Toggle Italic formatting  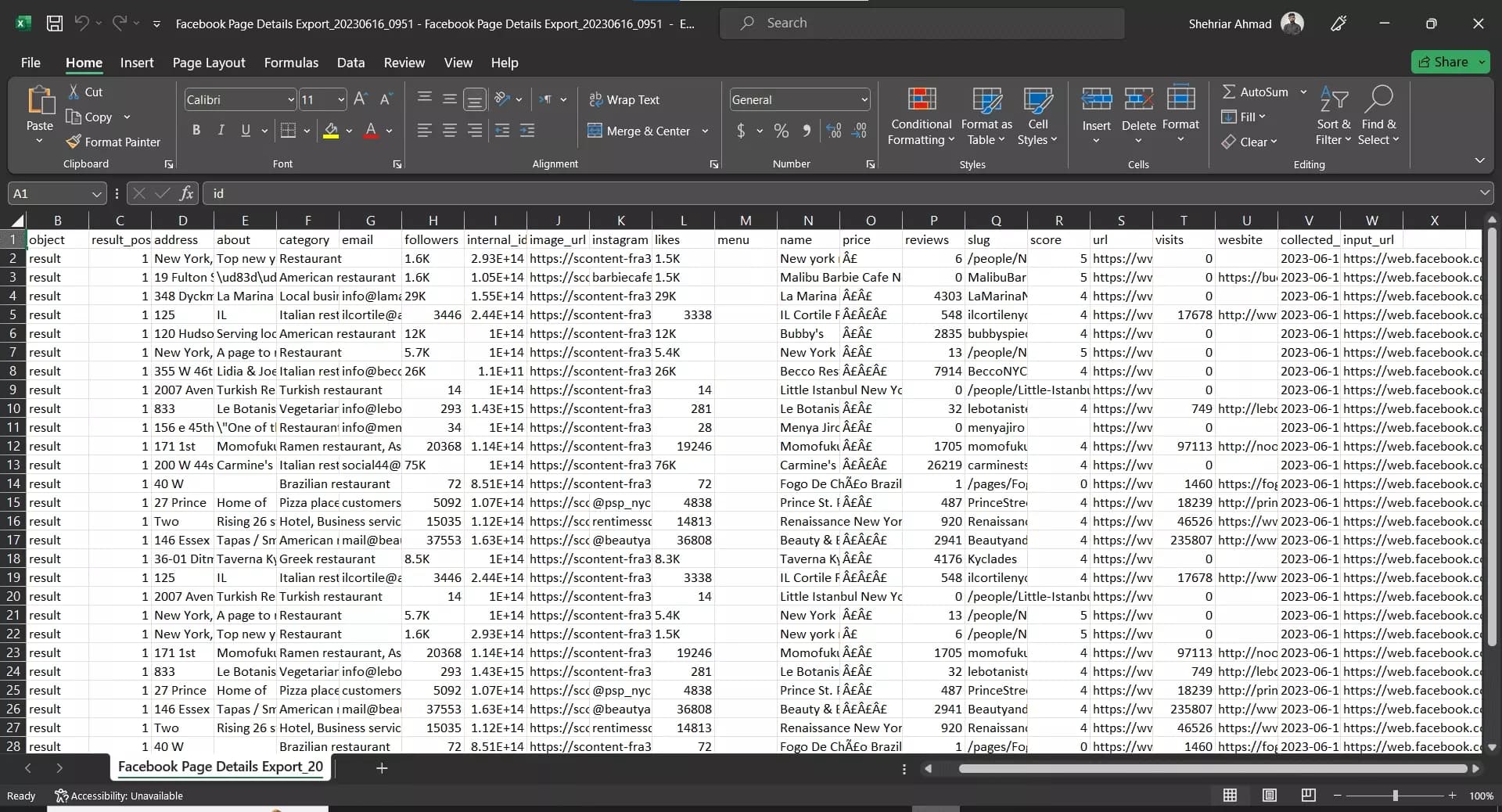(x=221, y=131)
